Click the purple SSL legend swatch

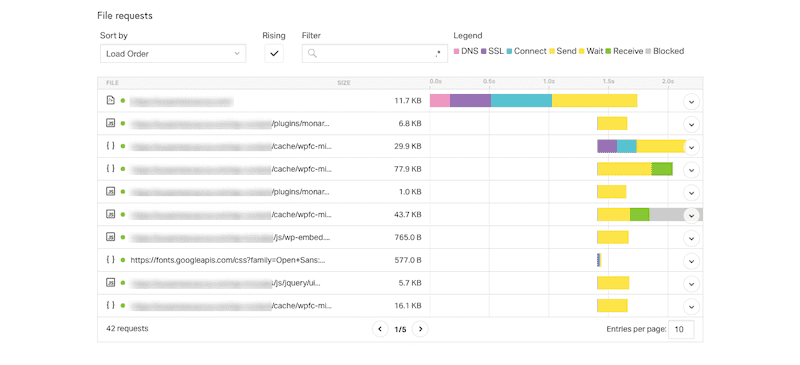(x=484, y=52)
